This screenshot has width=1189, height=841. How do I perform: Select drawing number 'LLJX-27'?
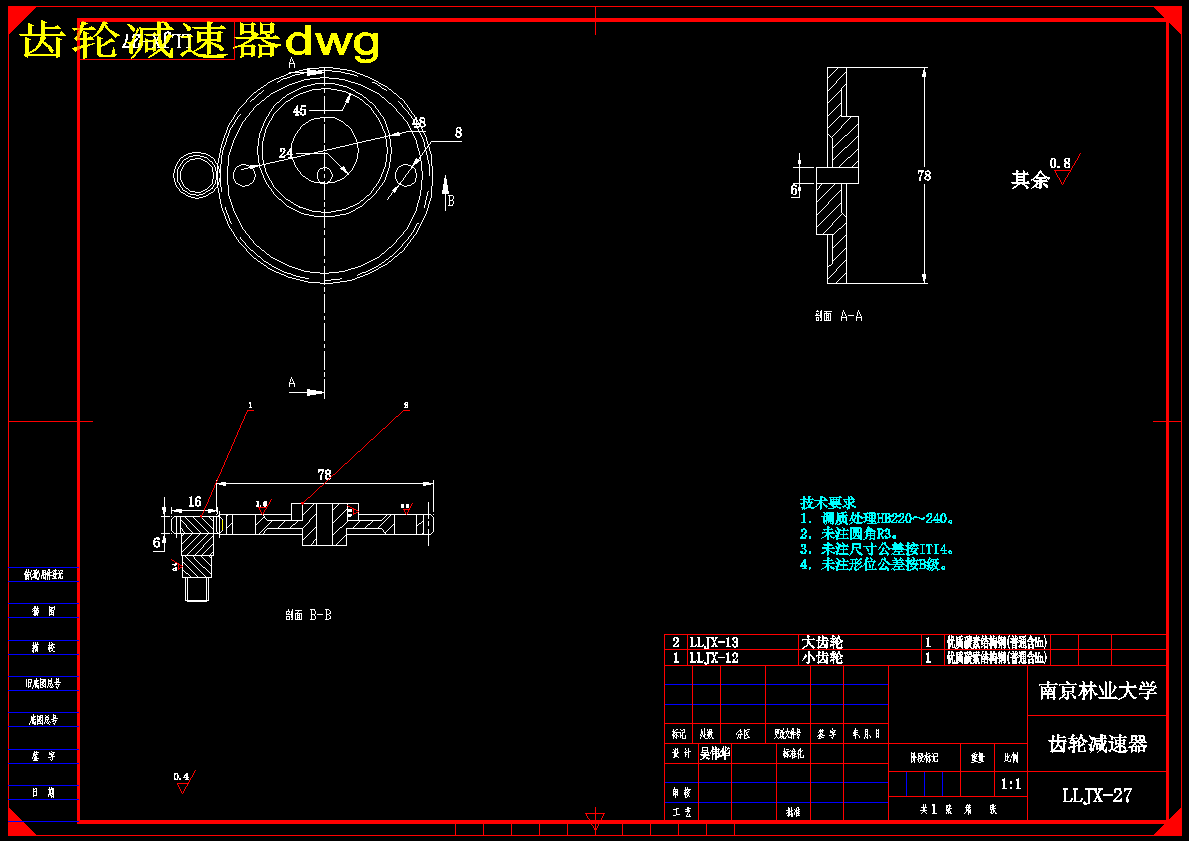[x=1097, y=795]
